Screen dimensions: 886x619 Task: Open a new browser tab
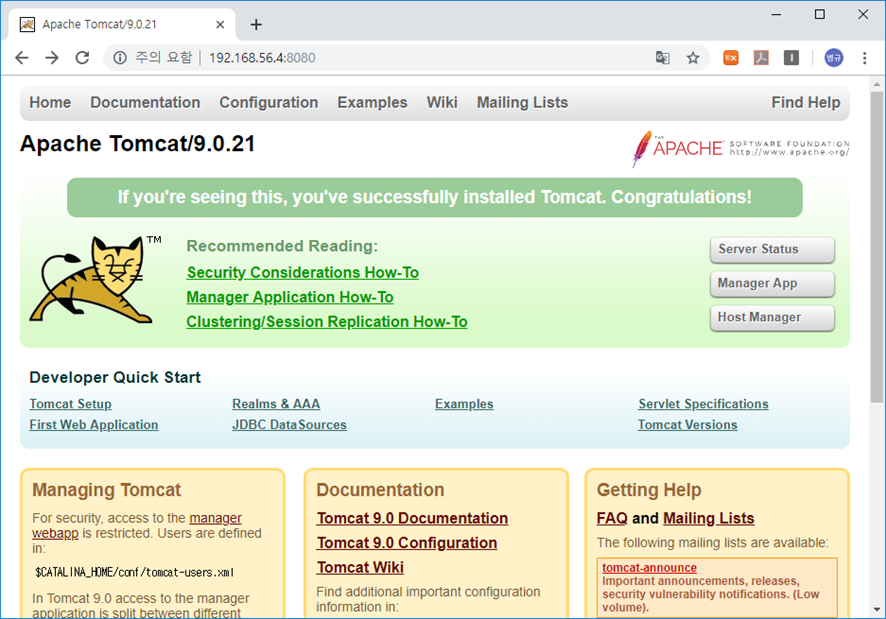pos(256,25)
